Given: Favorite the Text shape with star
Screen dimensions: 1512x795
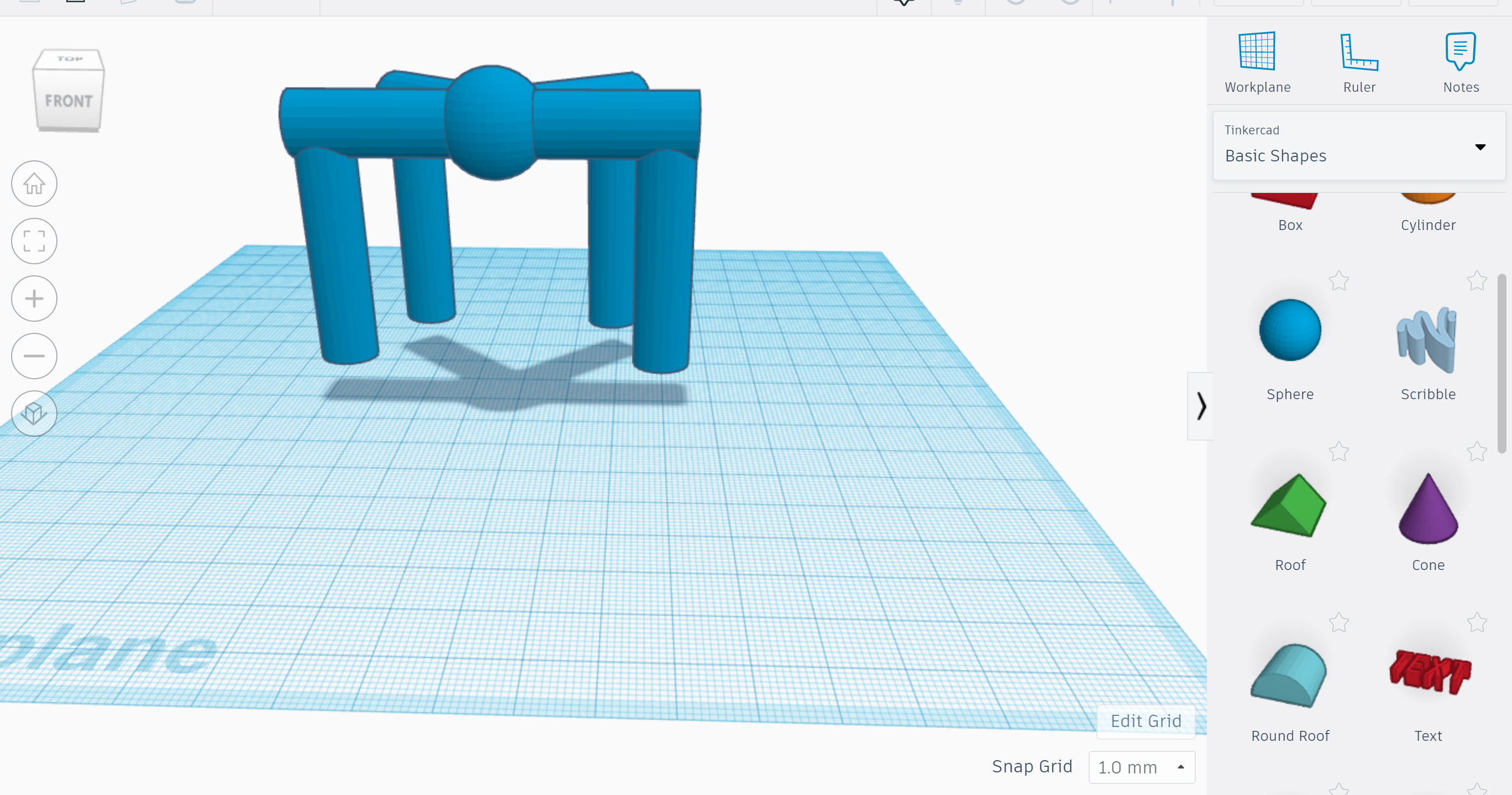Looking at the screenshot, I should (1477, 623).
